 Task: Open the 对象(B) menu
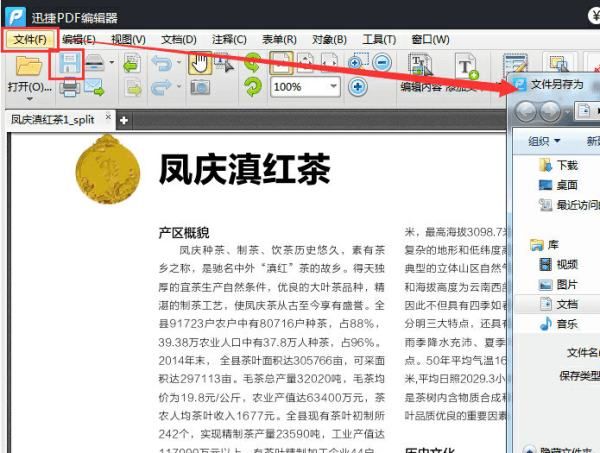pos(329,39)
